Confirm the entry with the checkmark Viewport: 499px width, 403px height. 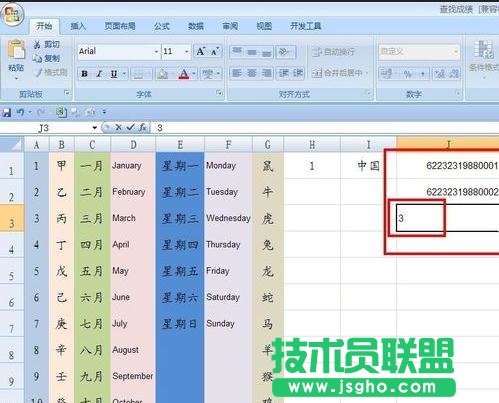click(131, 127)
